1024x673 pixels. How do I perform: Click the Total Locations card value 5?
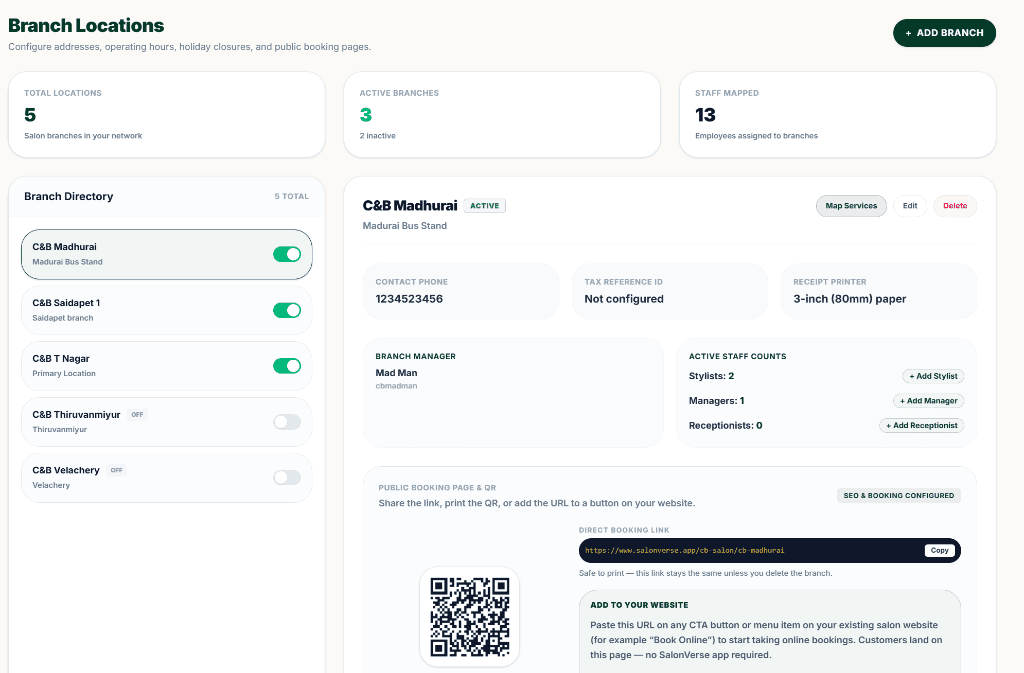(x=30, y=115)
